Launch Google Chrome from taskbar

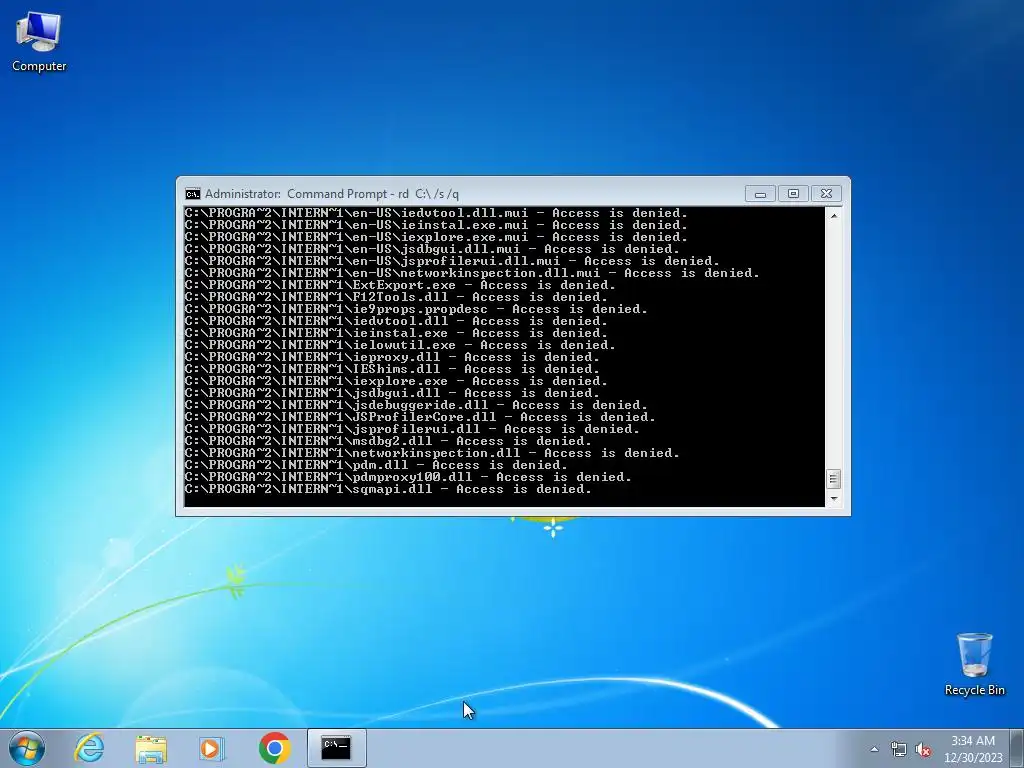coord(274,748)
